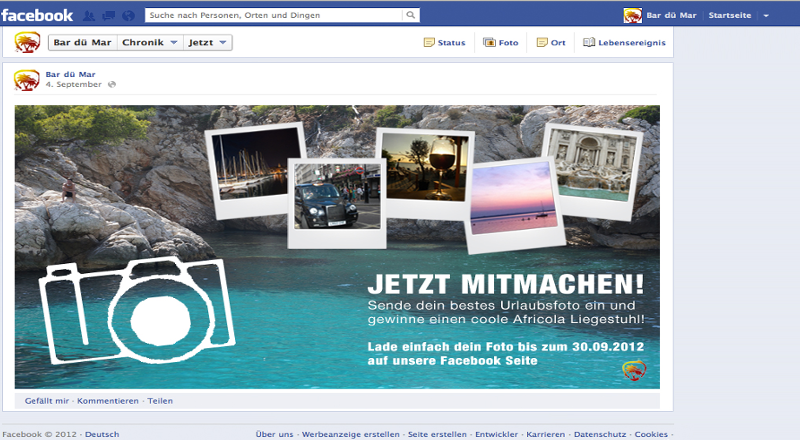This screenshot has height=440, width=800.
Task: Click the search magnifier button
Action: (411, 15)
